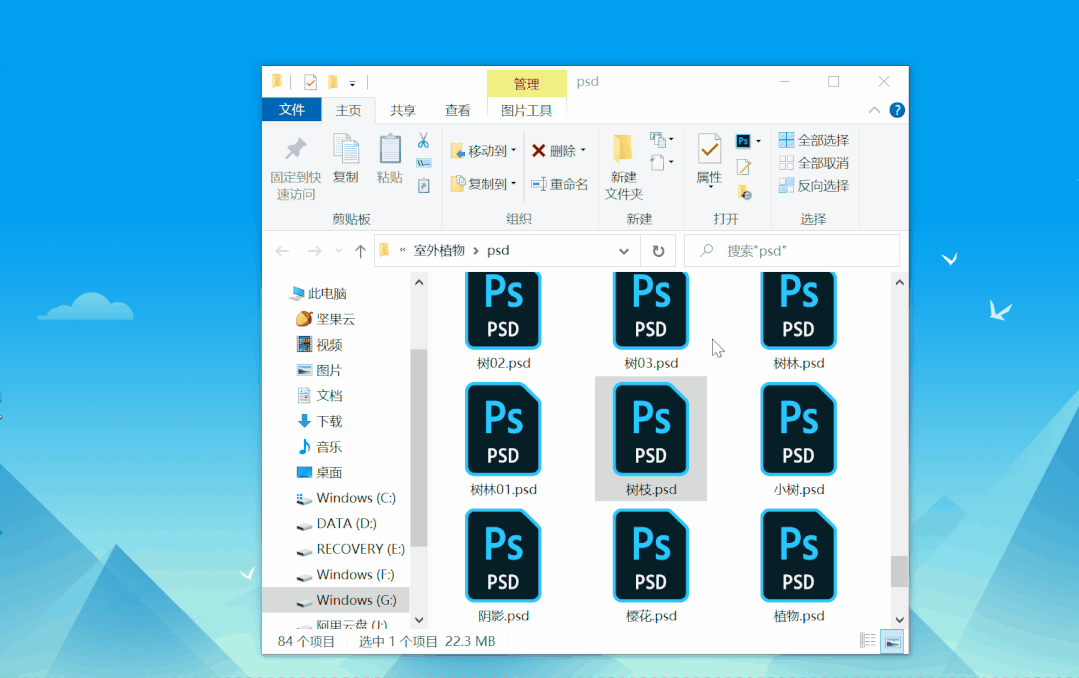Click the Edit pencil icon in 打开 group
Image resolution: width=1079 pixels, height=678 pixels.
(x=743, y=167)
